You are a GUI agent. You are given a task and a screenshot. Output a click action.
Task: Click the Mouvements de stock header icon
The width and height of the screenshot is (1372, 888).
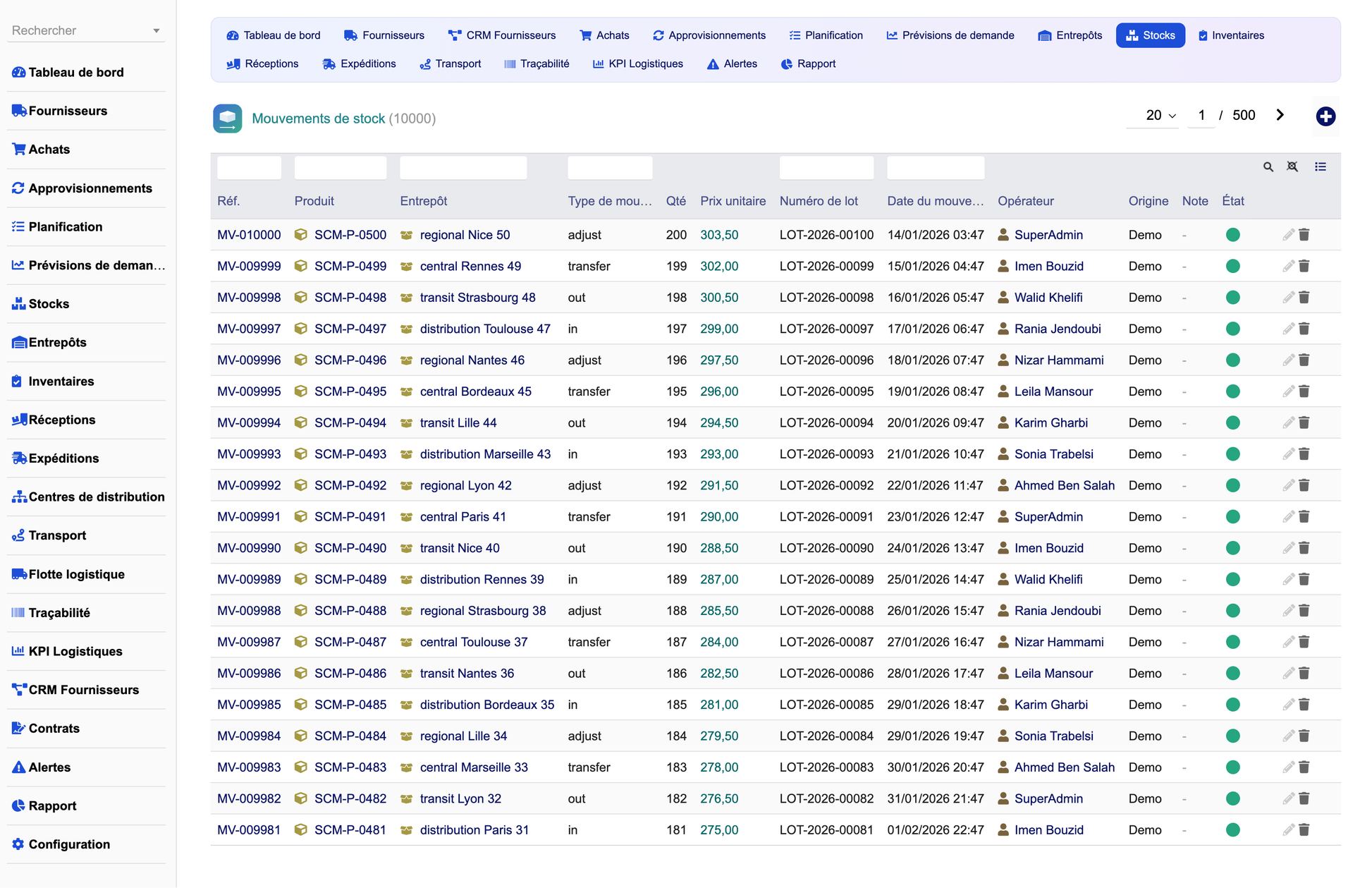[x=227, y=118]
